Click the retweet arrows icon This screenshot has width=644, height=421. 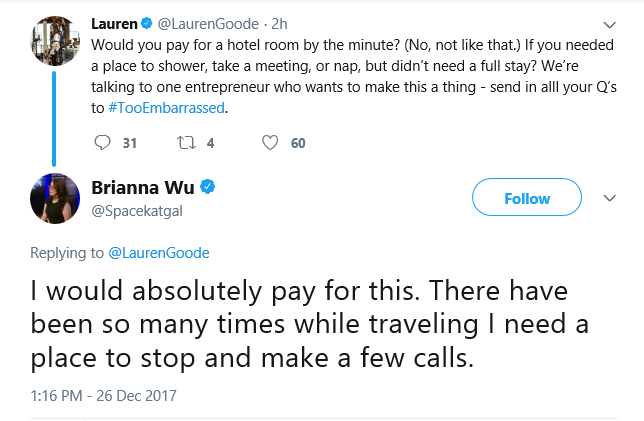[186, 143]
